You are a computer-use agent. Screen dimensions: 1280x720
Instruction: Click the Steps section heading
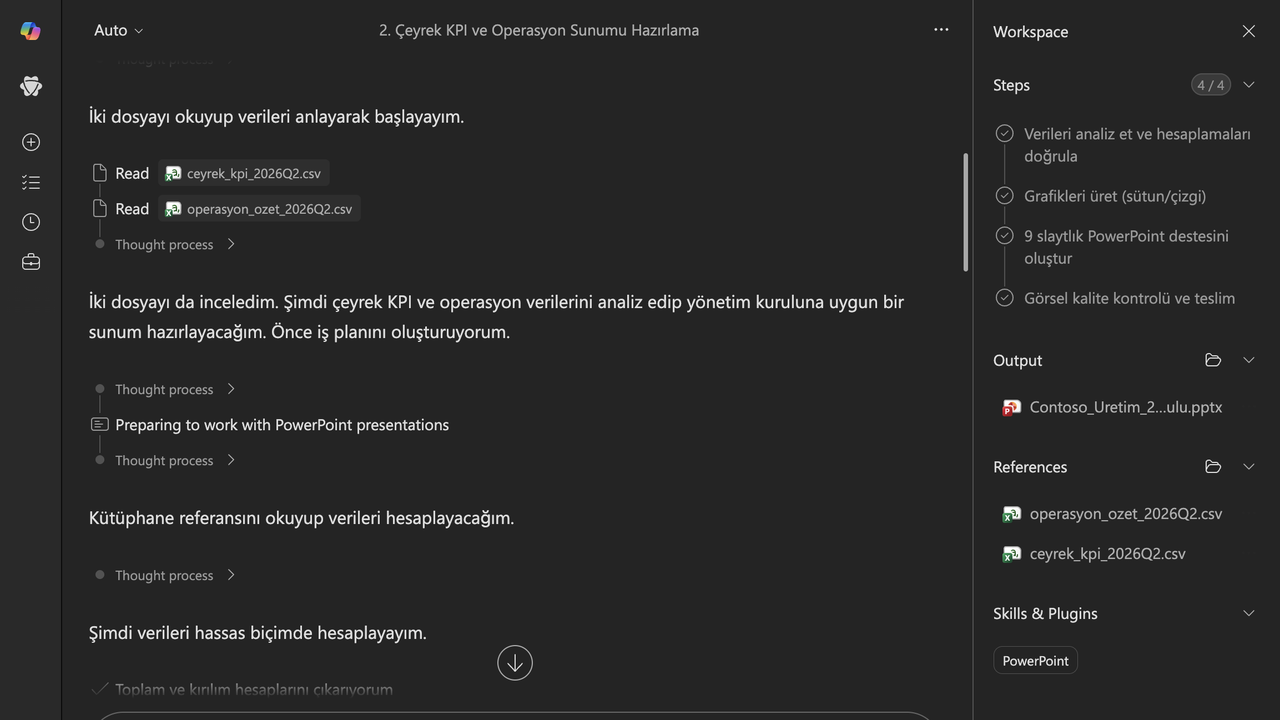1011,85
